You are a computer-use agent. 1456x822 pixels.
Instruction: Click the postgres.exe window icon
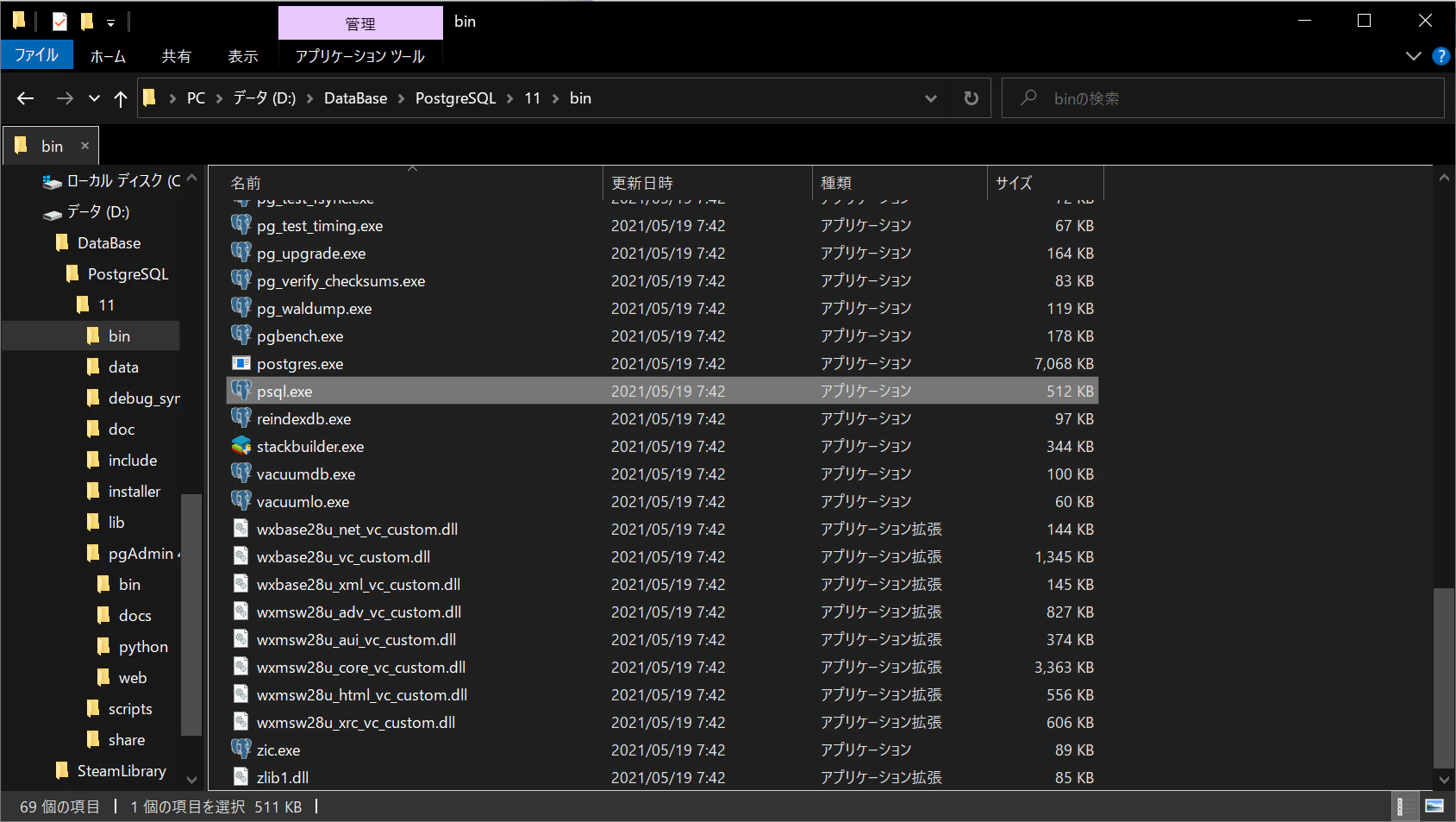241,363
